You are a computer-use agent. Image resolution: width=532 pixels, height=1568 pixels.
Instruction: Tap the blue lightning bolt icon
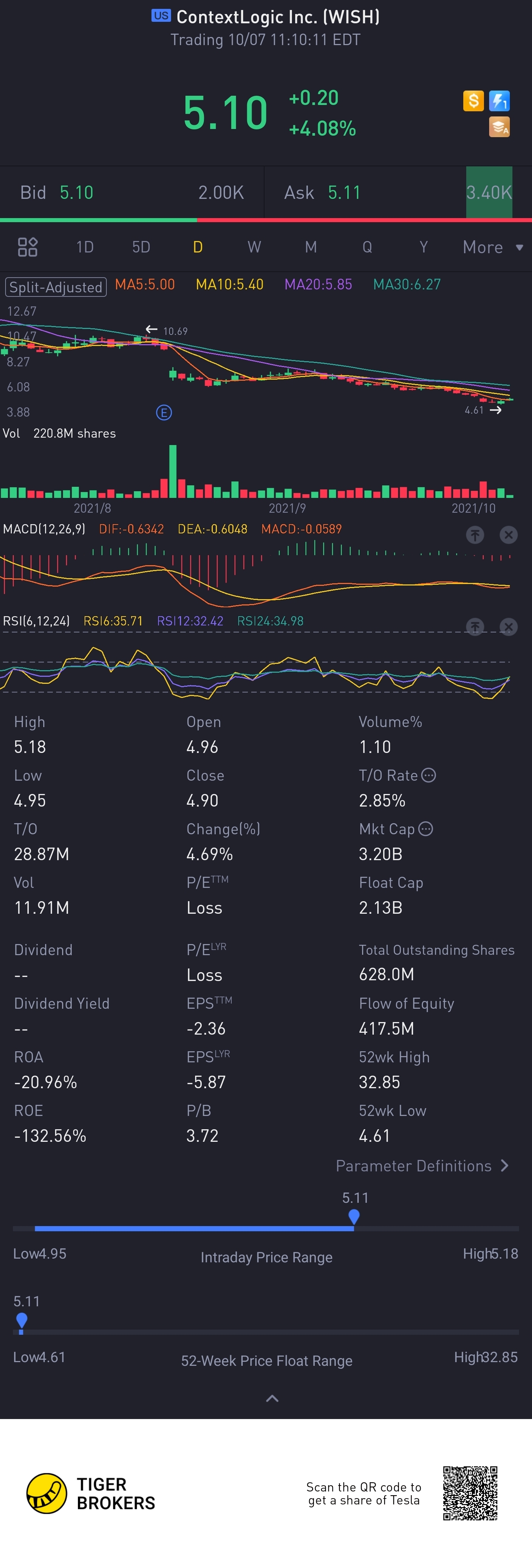coord(499,101)
